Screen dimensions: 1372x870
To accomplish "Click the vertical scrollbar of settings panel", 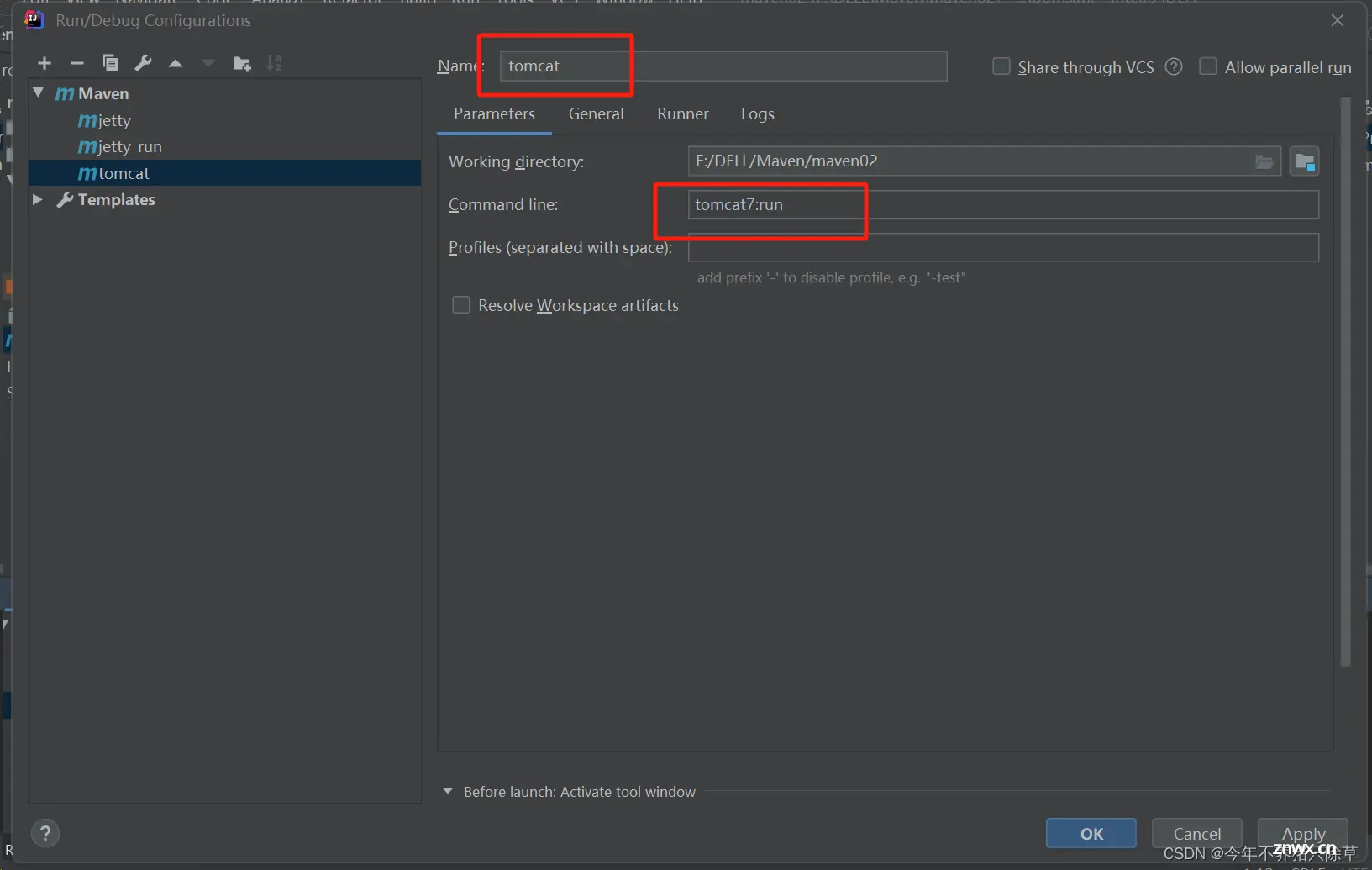I will (1345, 382).
